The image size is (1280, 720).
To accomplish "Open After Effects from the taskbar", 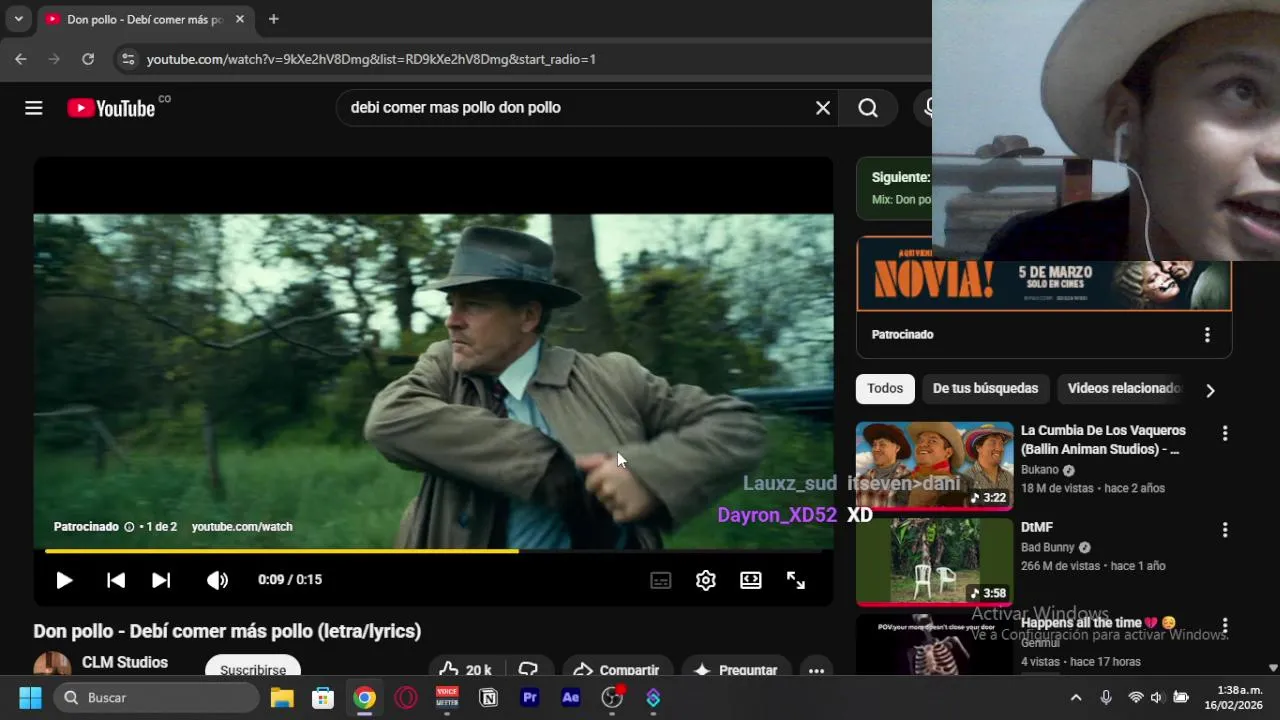I will click(571, 698).
